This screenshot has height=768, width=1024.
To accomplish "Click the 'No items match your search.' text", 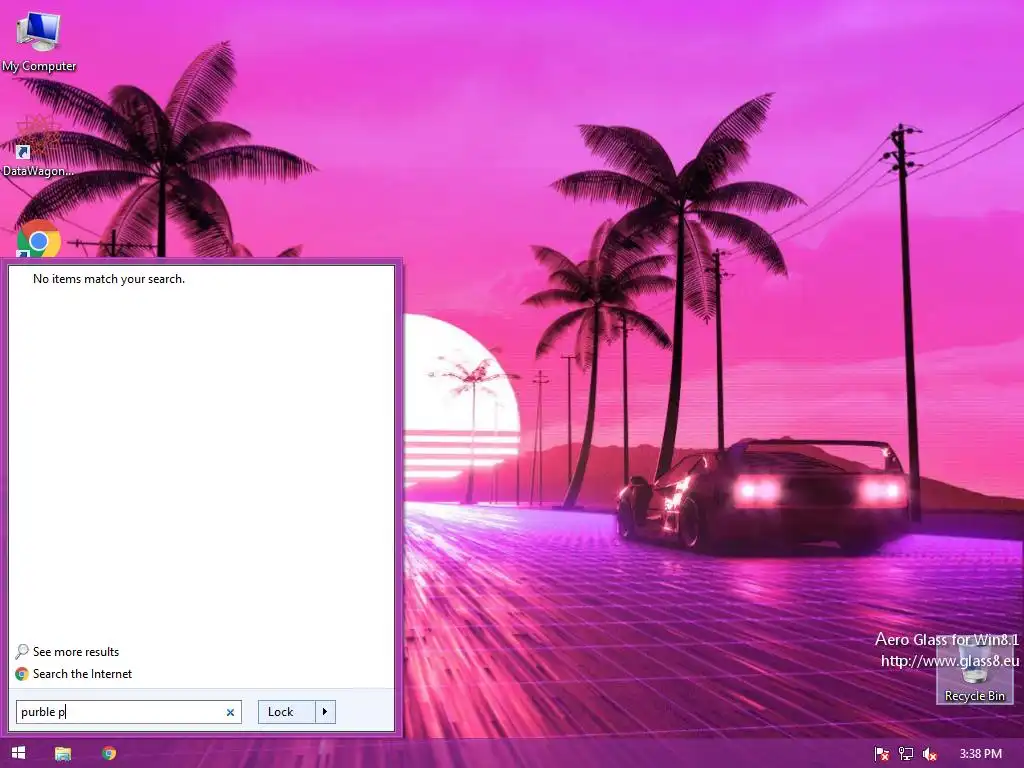I will 109,279.
